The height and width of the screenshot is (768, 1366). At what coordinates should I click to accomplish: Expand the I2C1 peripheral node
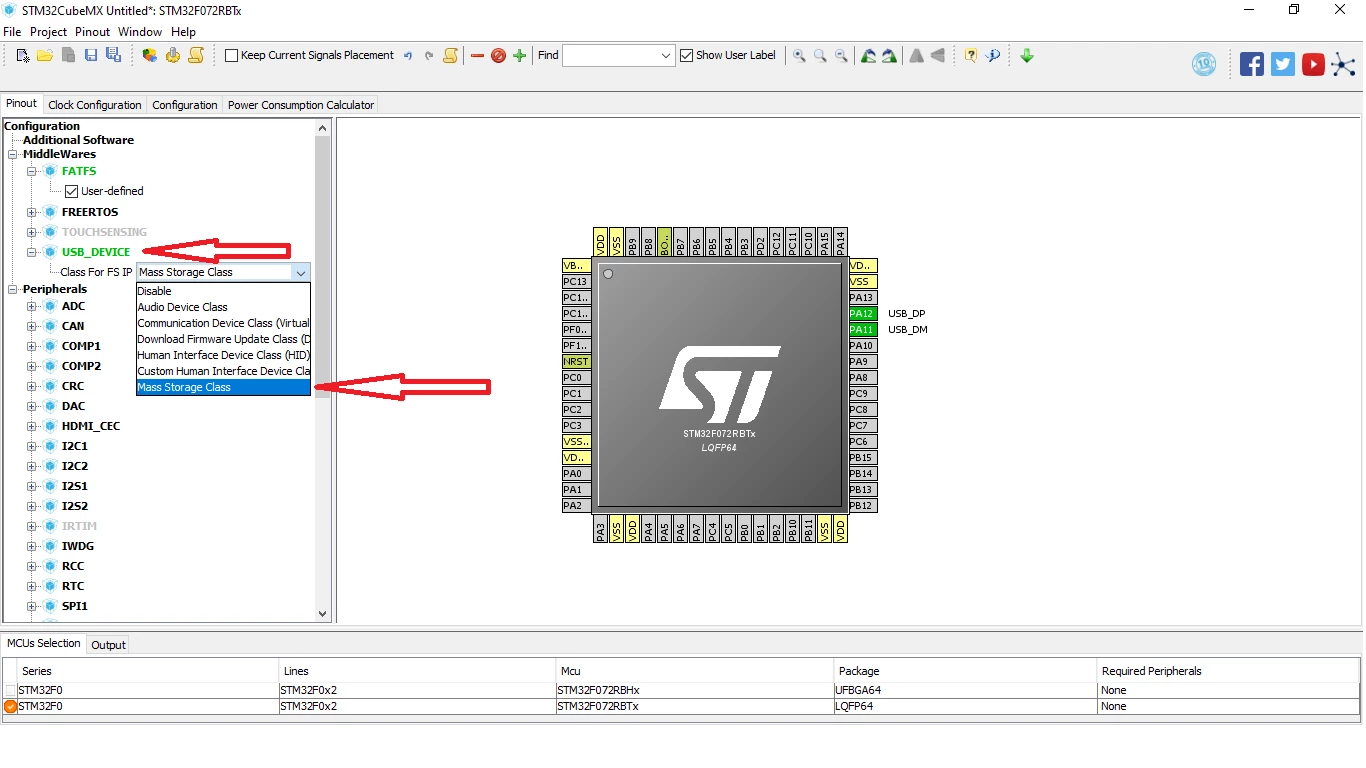coord(32,446)
